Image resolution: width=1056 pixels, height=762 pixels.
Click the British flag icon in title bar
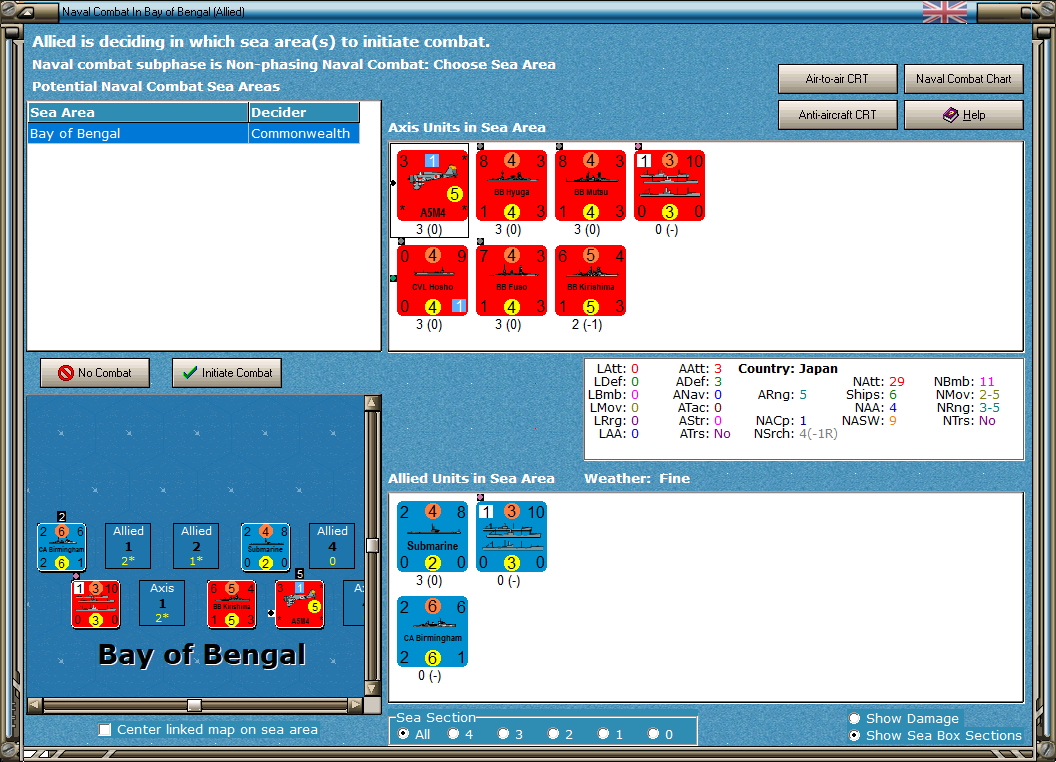click(944, 12)
